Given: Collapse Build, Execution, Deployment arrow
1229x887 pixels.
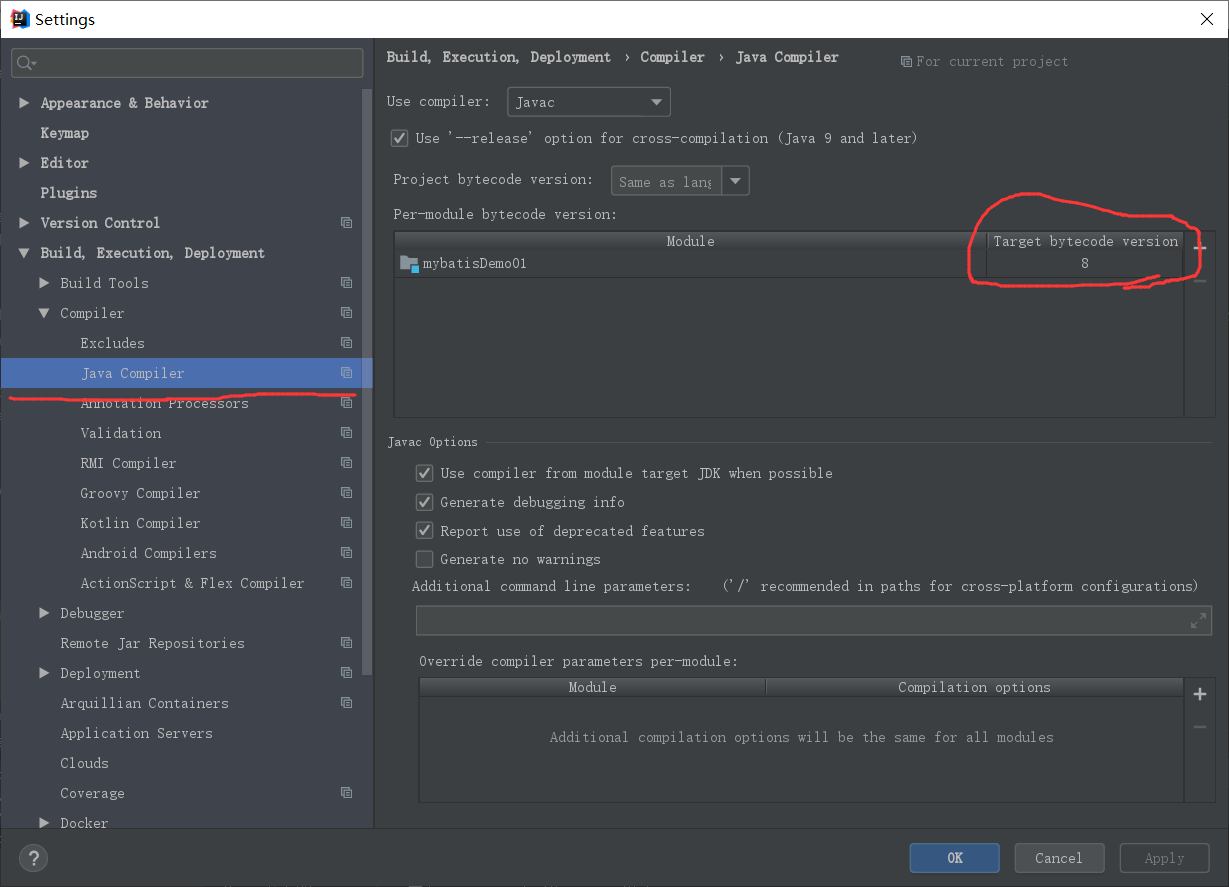Looking at the screenshot, I should (24, 253).
